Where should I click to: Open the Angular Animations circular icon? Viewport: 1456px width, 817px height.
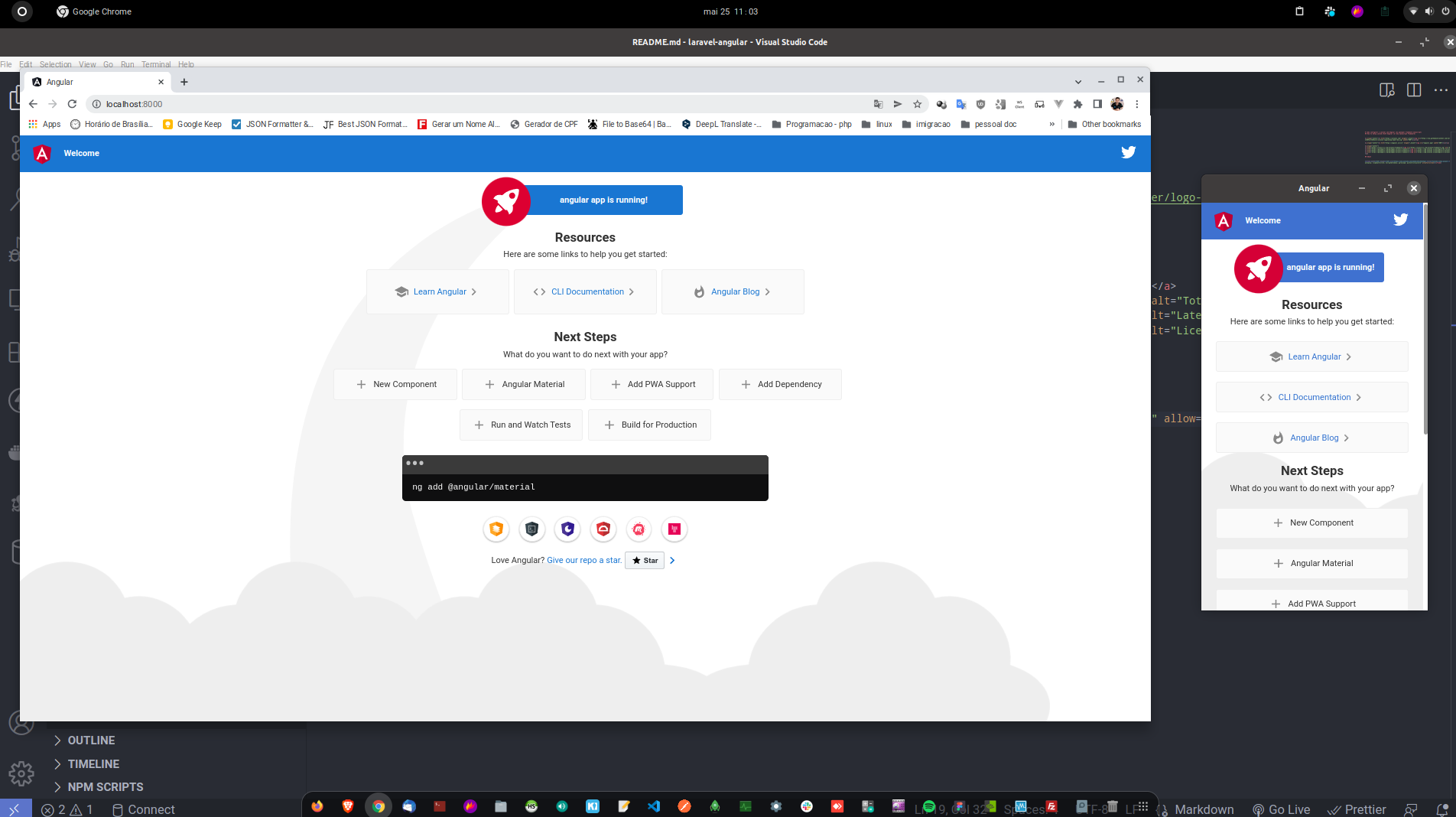[496, 529]
